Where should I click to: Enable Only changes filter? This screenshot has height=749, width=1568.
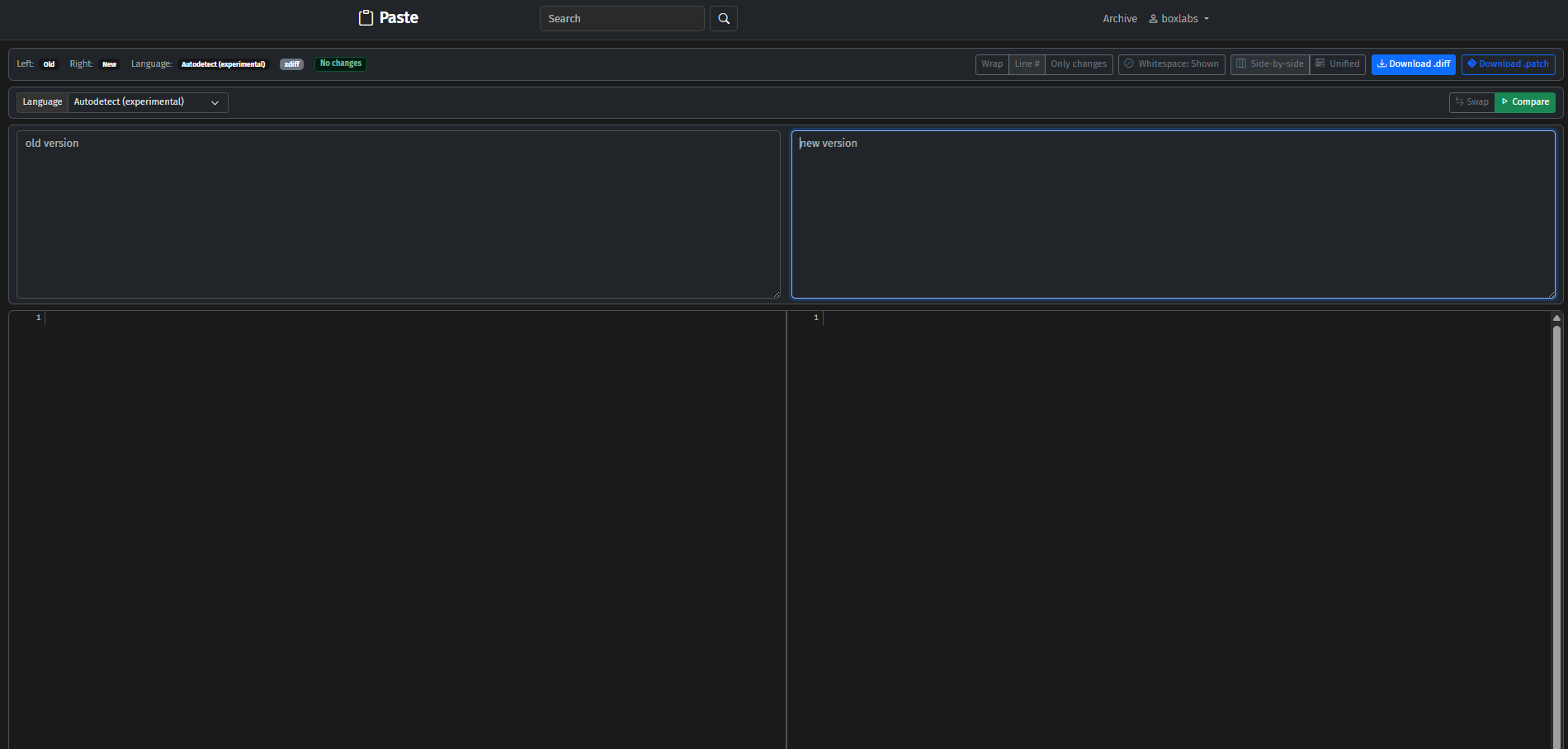[x=1079, y=64]
